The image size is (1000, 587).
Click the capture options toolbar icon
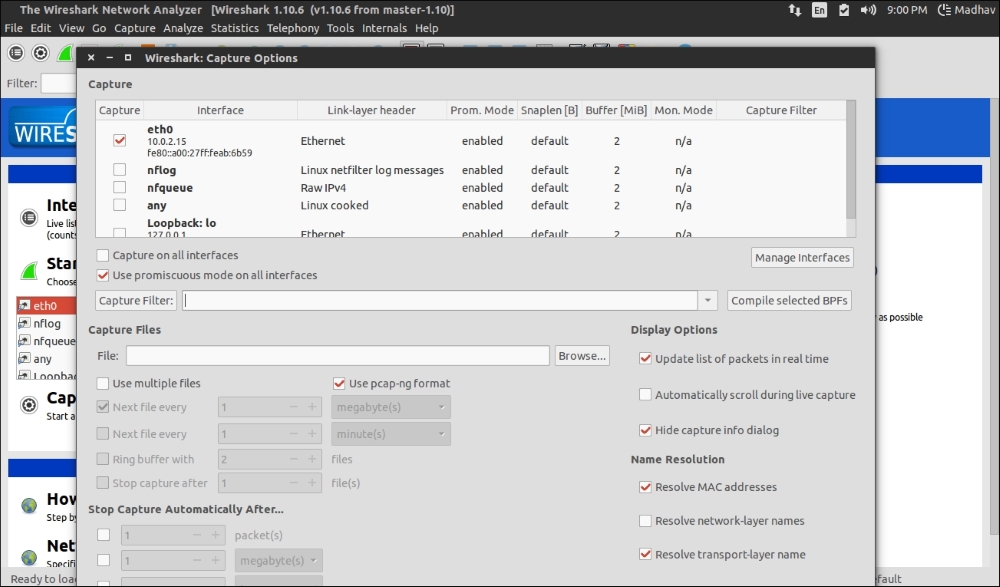click(40, 53)
